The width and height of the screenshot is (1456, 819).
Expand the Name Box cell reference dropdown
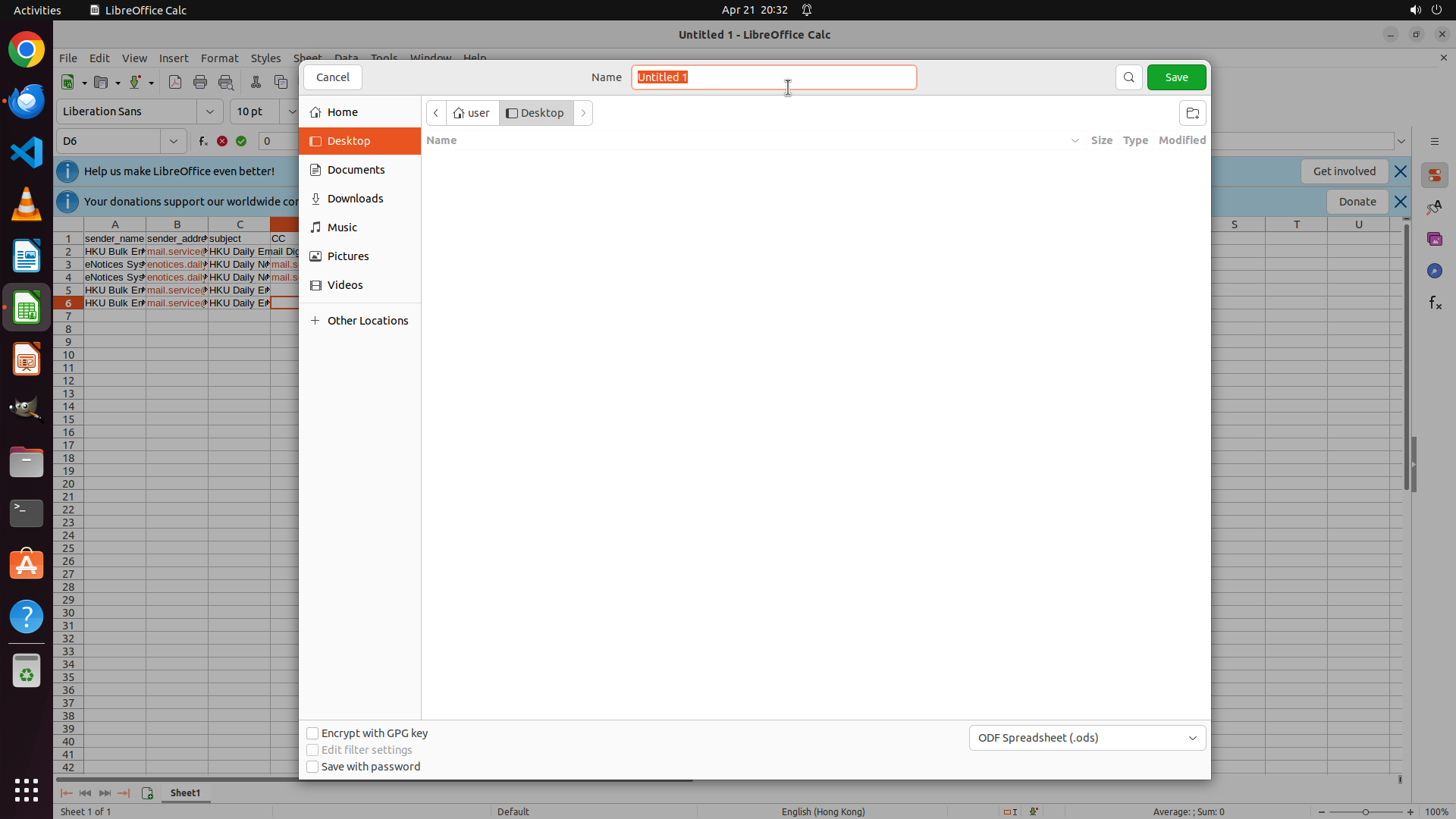tap(173, 141)
